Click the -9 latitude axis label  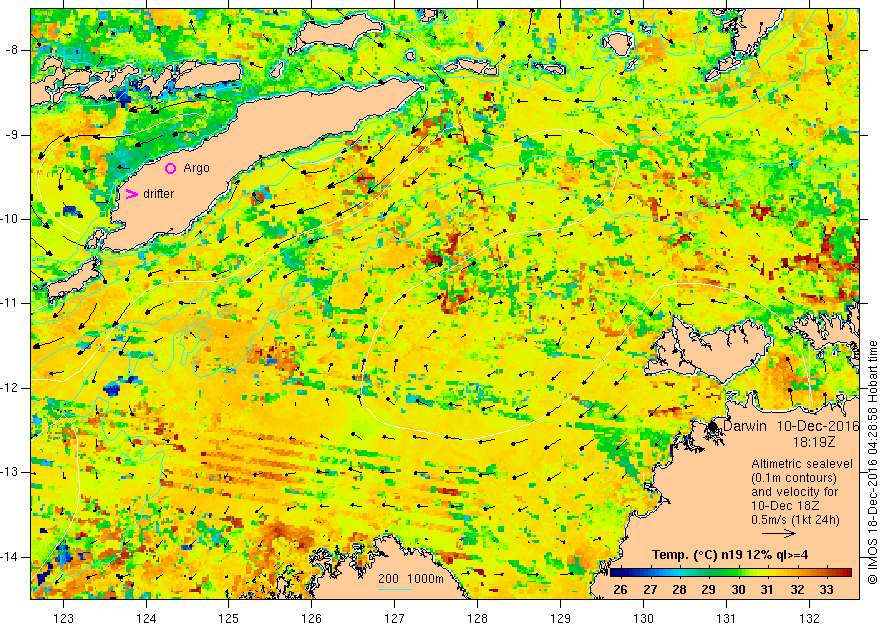13,135
